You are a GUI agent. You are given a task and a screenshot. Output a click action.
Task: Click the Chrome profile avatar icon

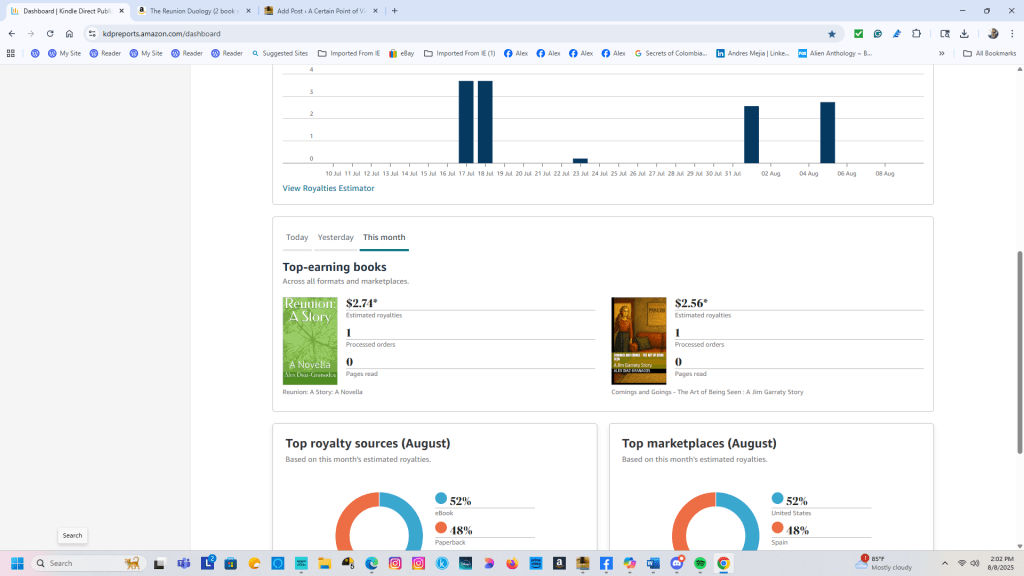(x=992, y=33)
